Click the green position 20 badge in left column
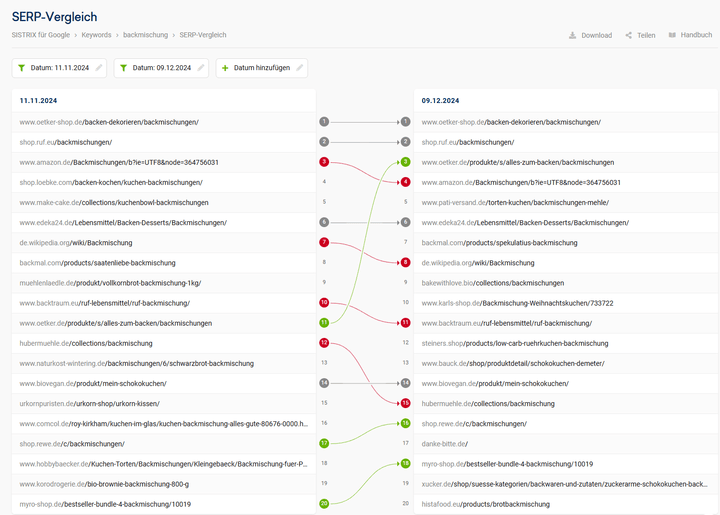The height and width of the screenshot is (515, 720). coord(324,504)
